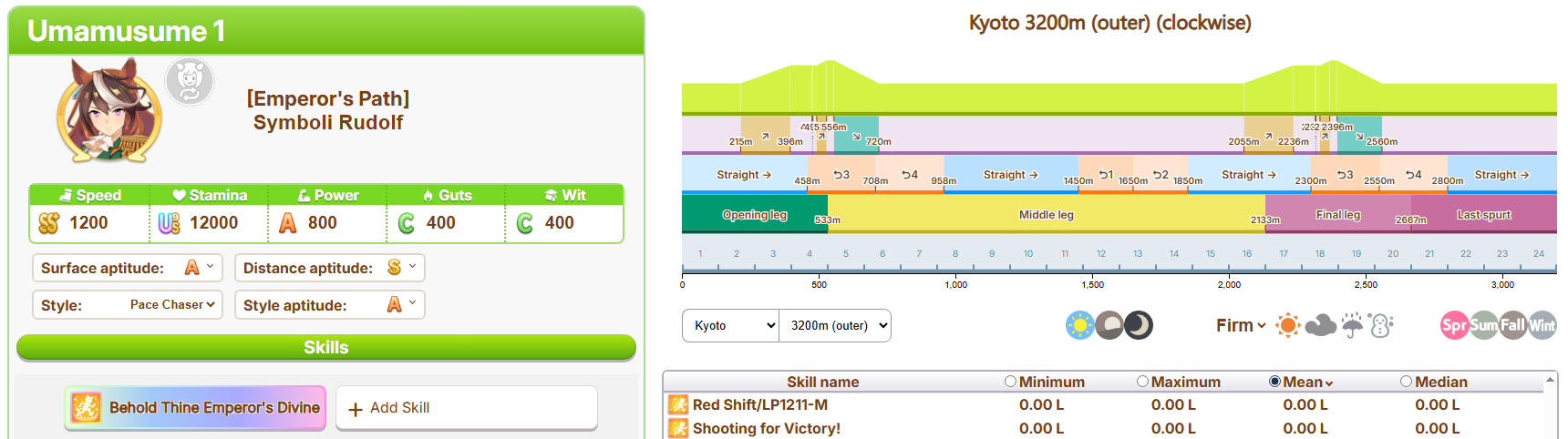Edit the Speed value 1200
Image resolution: width=1568 pixels, height=439 pixels.
[x=88, y=223]
